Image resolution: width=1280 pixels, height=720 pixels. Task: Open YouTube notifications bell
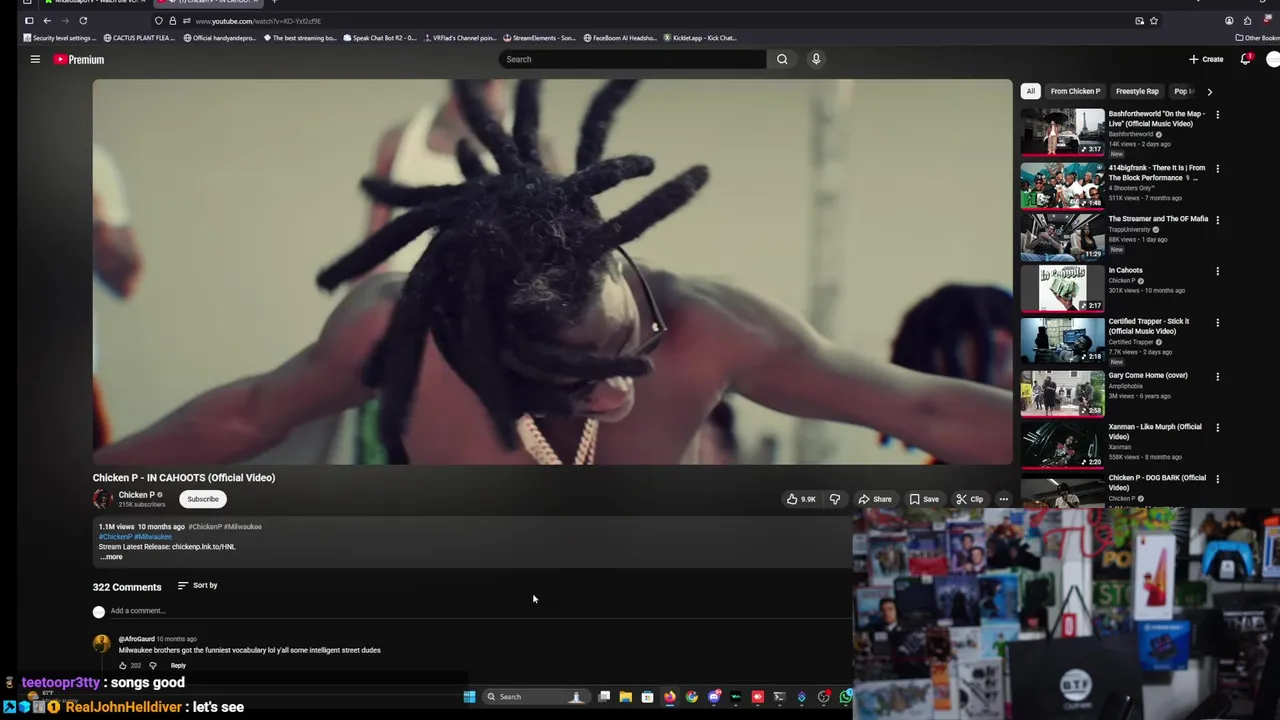click(1245, 59)
